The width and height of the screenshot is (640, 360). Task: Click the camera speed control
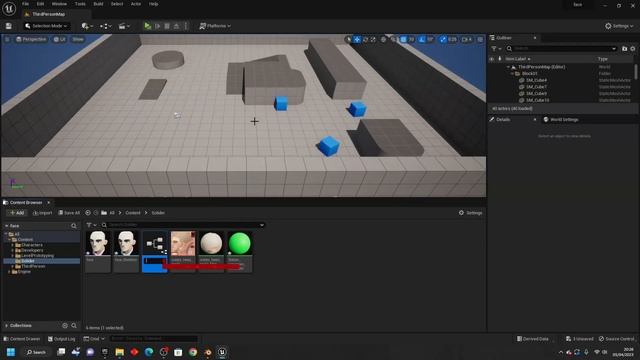click(467, 39)
